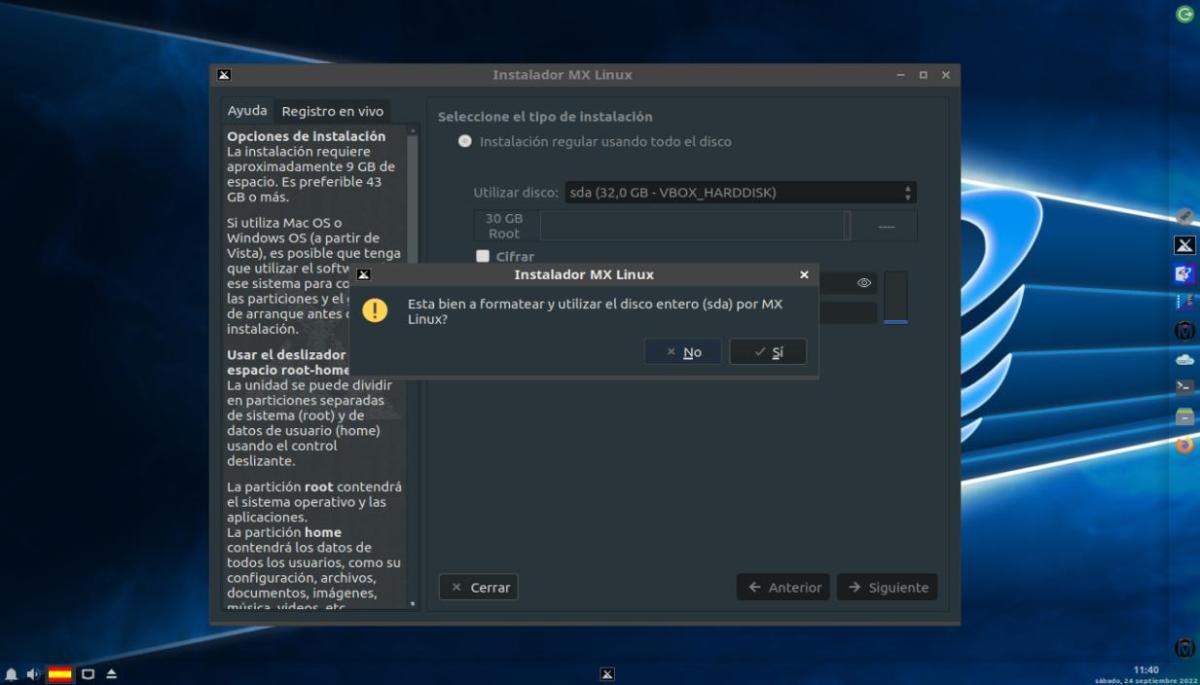Close the confirmation dialog with X

pyautogui.click(x=804, y=275)
